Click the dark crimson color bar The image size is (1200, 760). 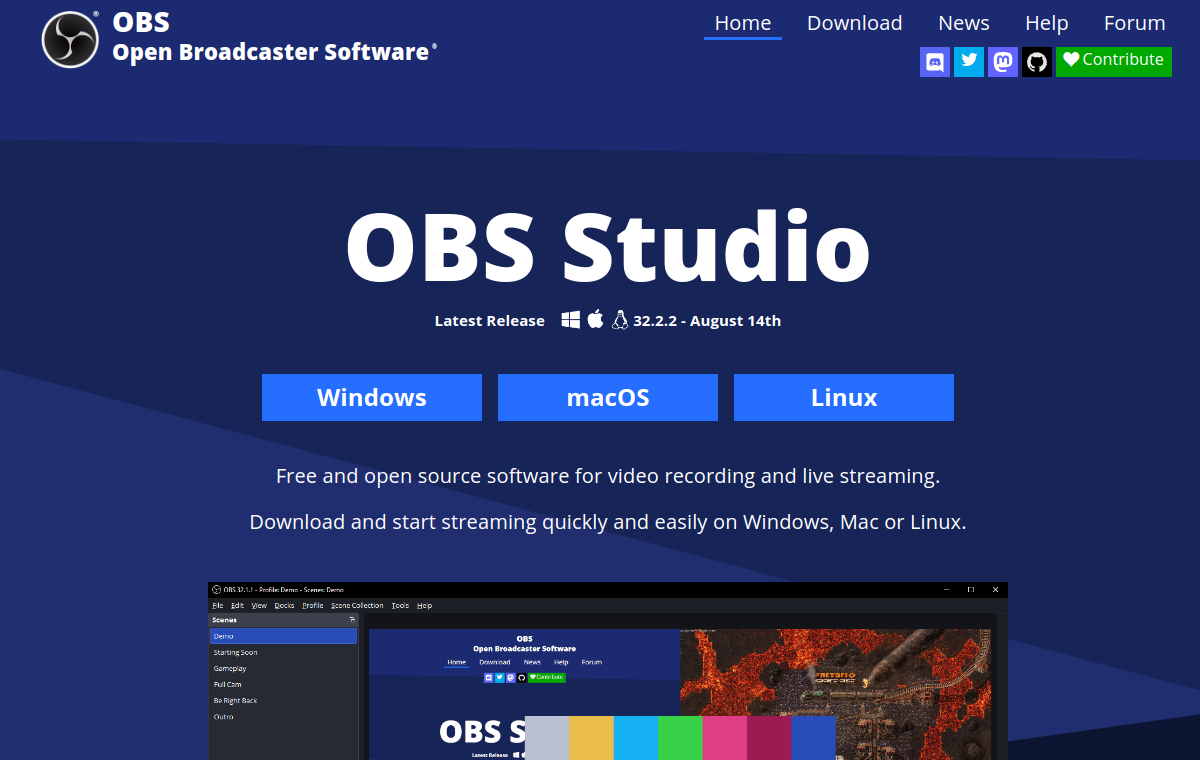pyautogui.click(x=769, y=738)
